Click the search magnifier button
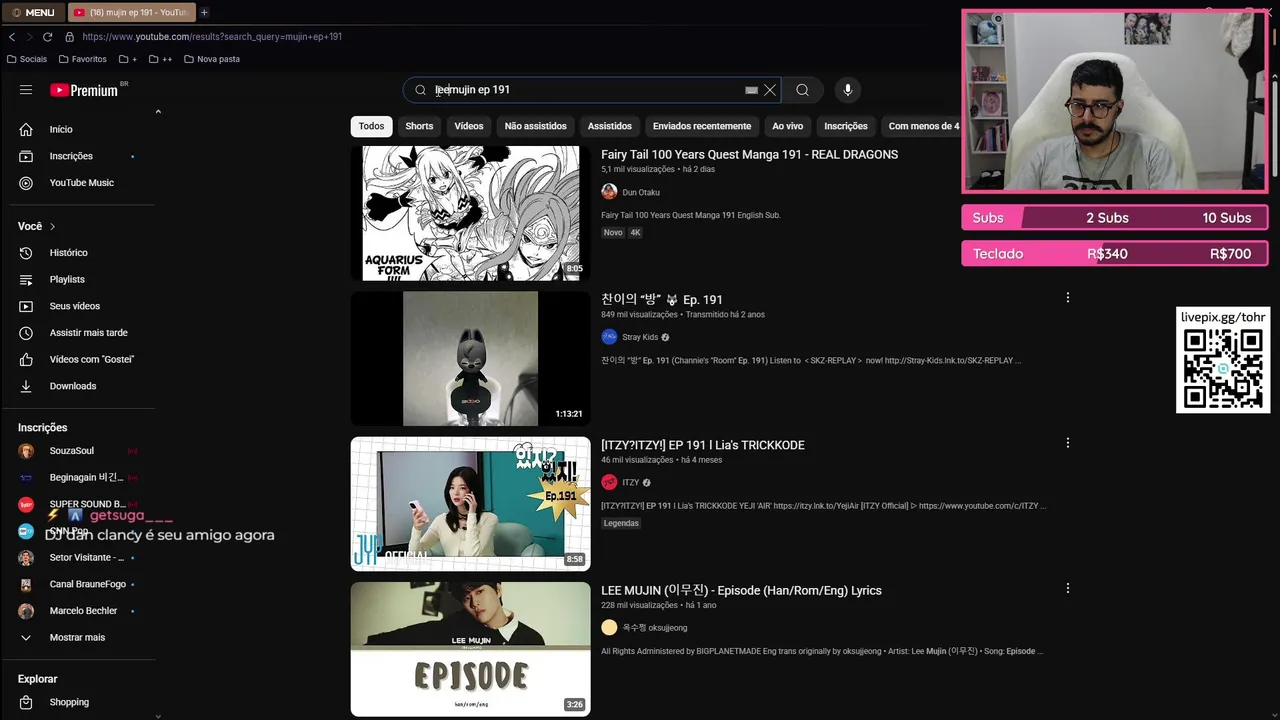Viewport: 1280px width, 720px height. click(802, 90)
